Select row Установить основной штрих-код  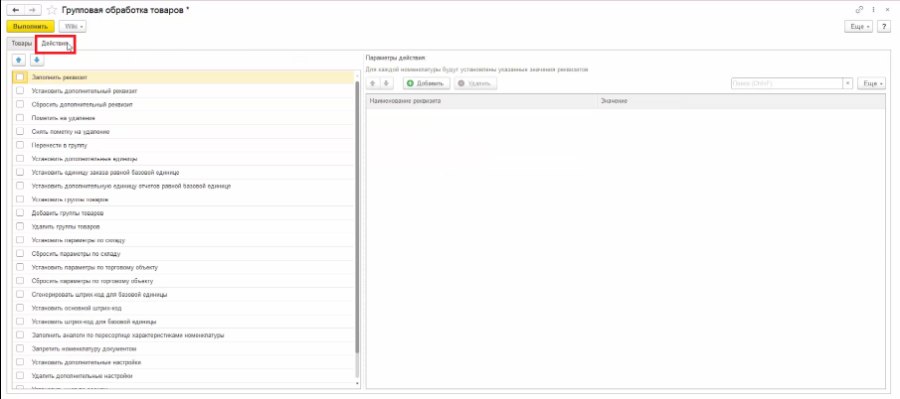[183, 308]
